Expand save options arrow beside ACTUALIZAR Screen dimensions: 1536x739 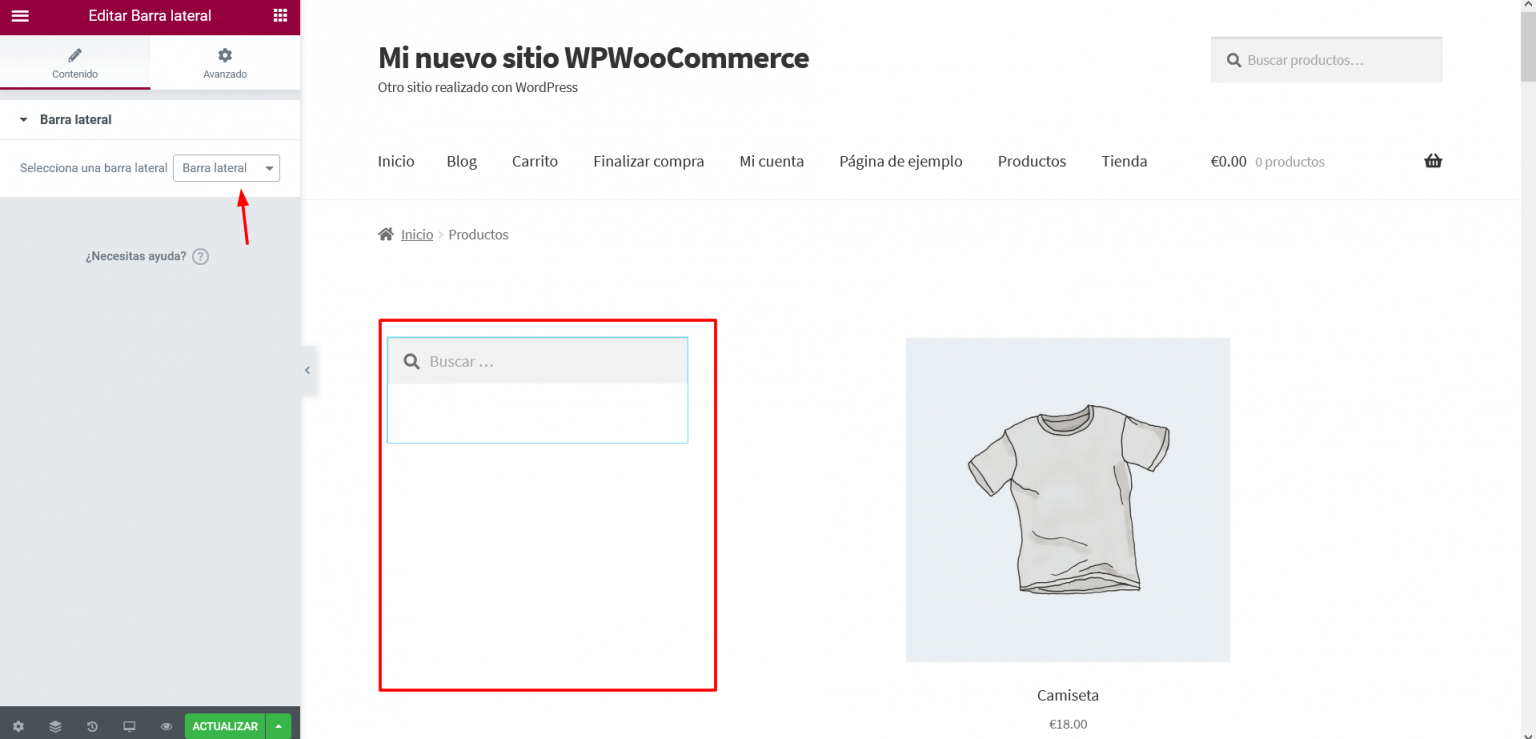pos(278,727)
